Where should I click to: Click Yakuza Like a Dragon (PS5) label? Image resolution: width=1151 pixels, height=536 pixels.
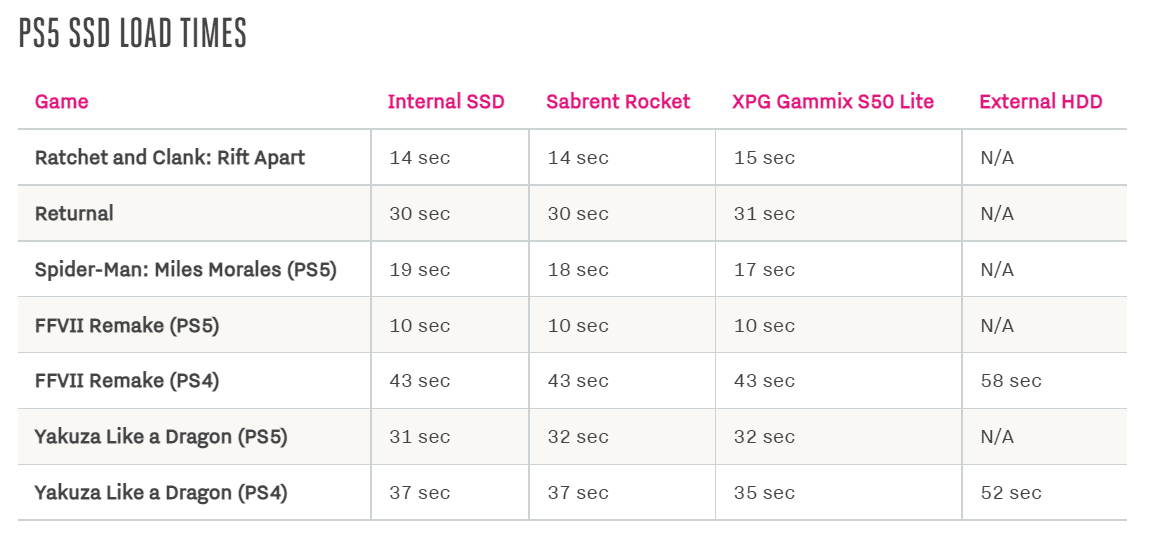[161, 436]
